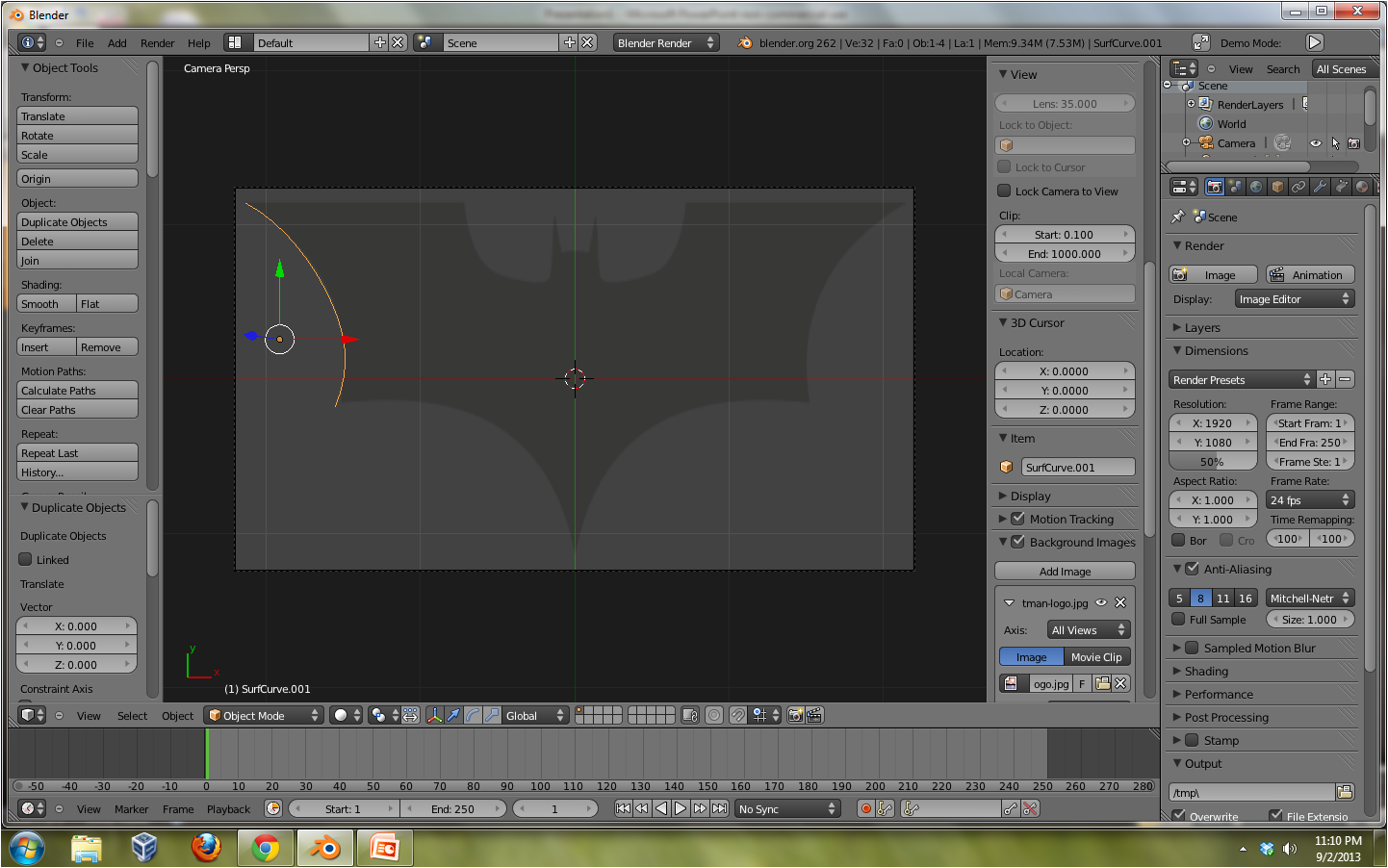This screenshot has height=868, width=1388.
Task: Select the rotate manipulator arc icon
Action: coord(473,715)
